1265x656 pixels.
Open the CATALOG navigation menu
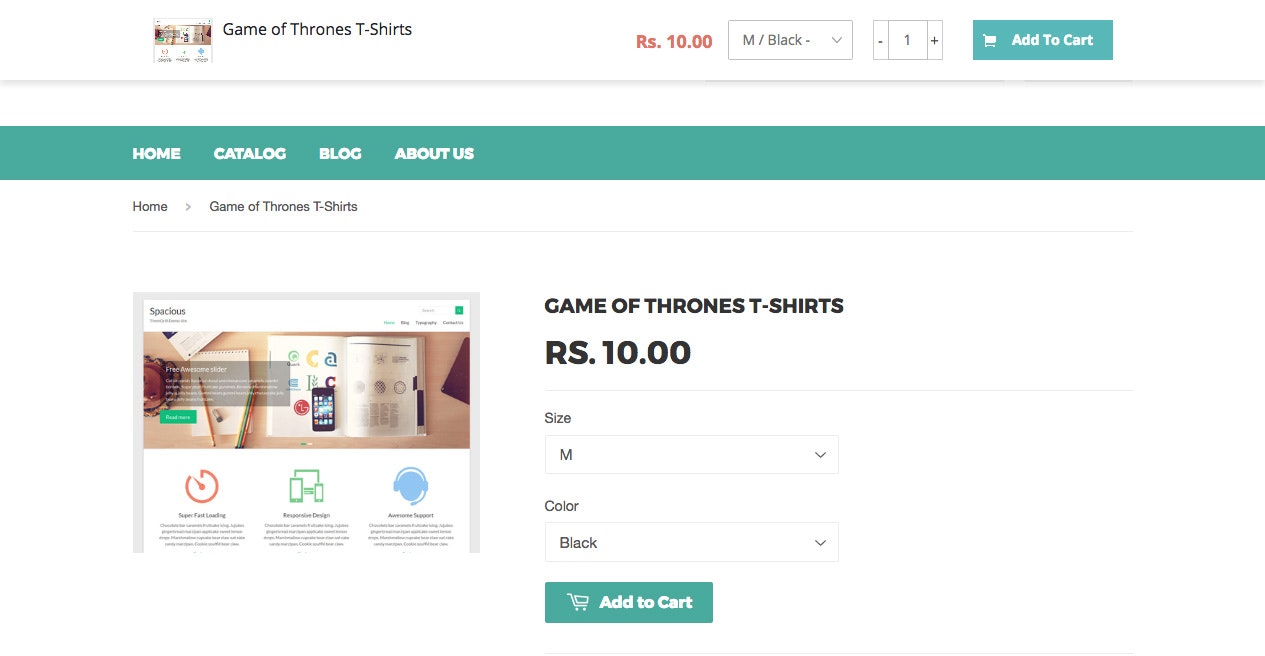(x=249, y=153)
